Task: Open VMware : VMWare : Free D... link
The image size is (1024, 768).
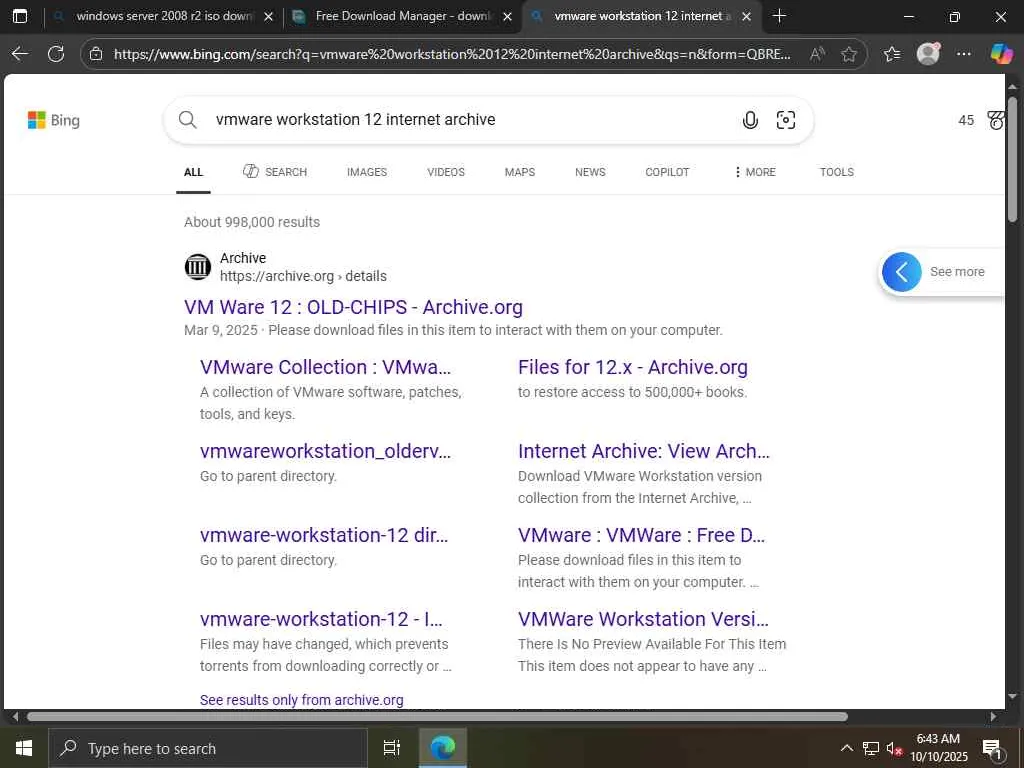Action: [x=641, y=535]
